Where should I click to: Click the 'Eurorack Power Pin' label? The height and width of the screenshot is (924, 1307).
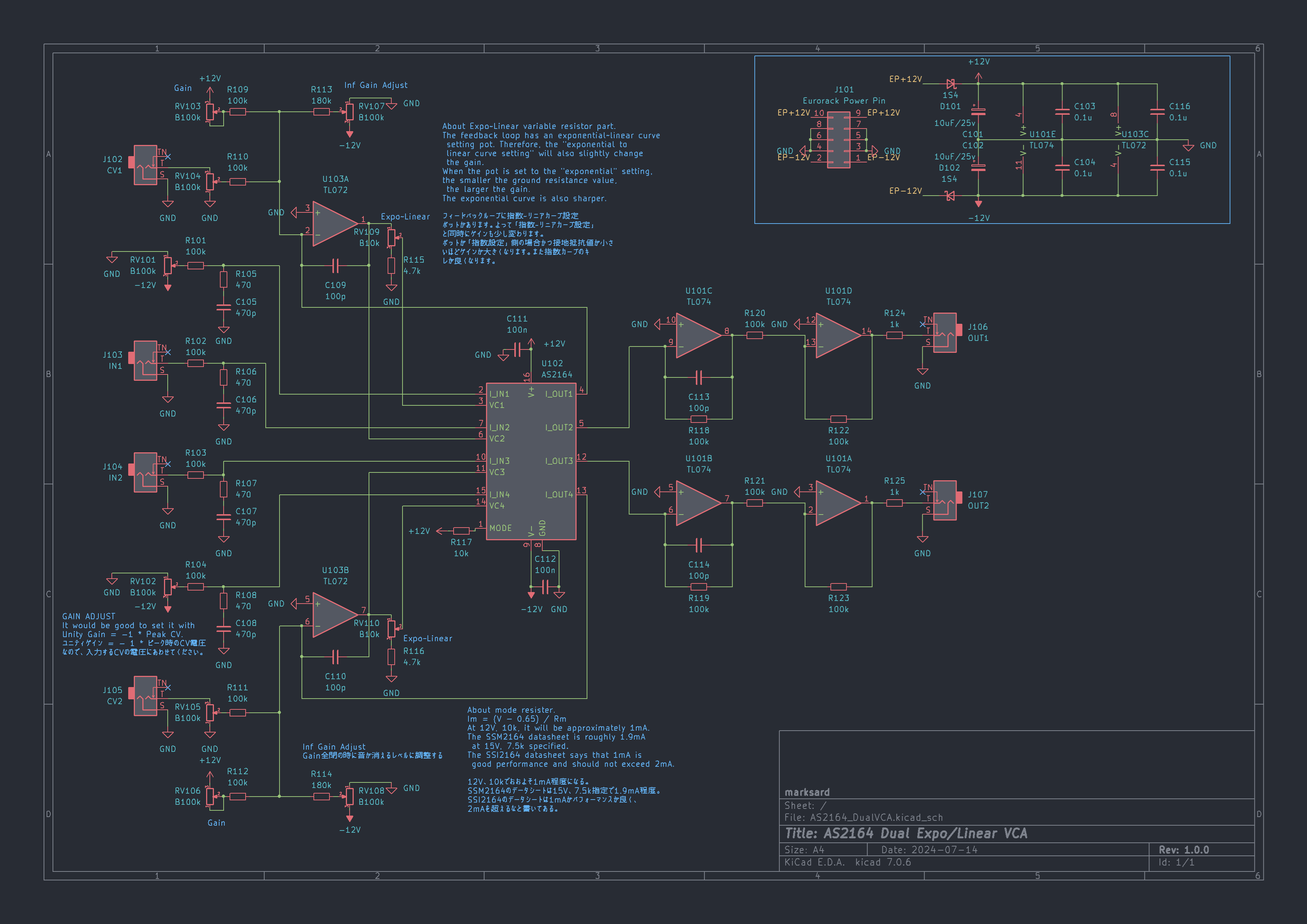click(844, 101)
